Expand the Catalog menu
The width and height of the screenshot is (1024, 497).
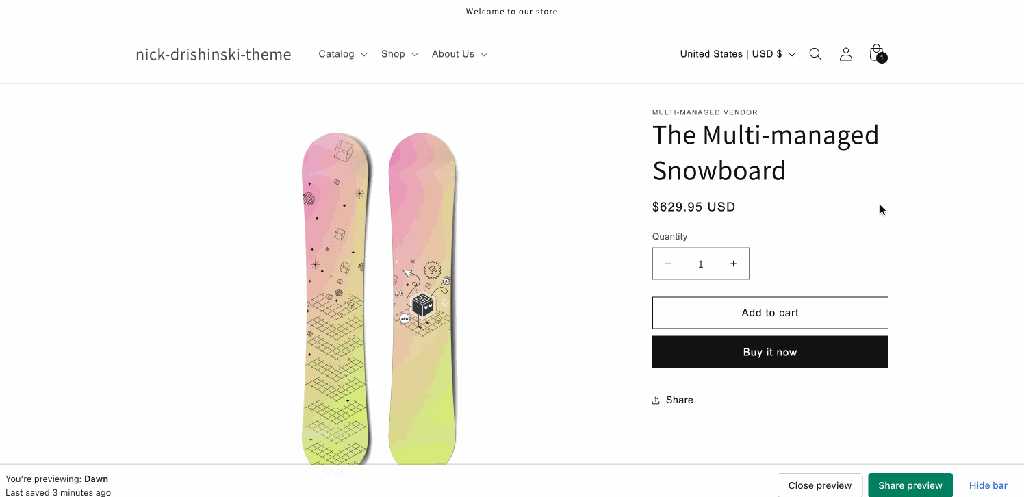[x=342, y=54]
